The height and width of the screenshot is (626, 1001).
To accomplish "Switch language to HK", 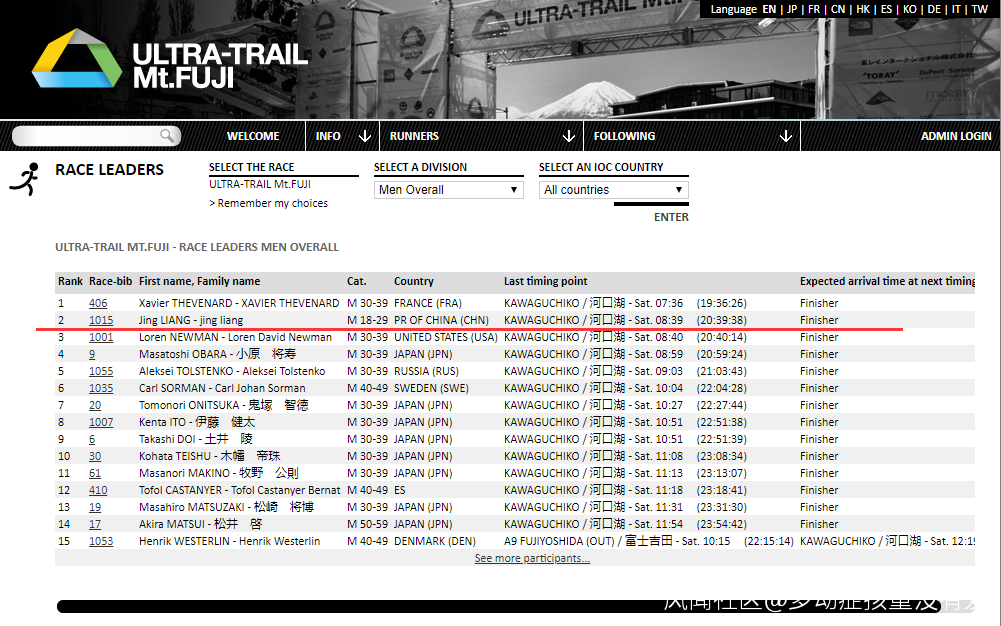I will click(862, 9).
